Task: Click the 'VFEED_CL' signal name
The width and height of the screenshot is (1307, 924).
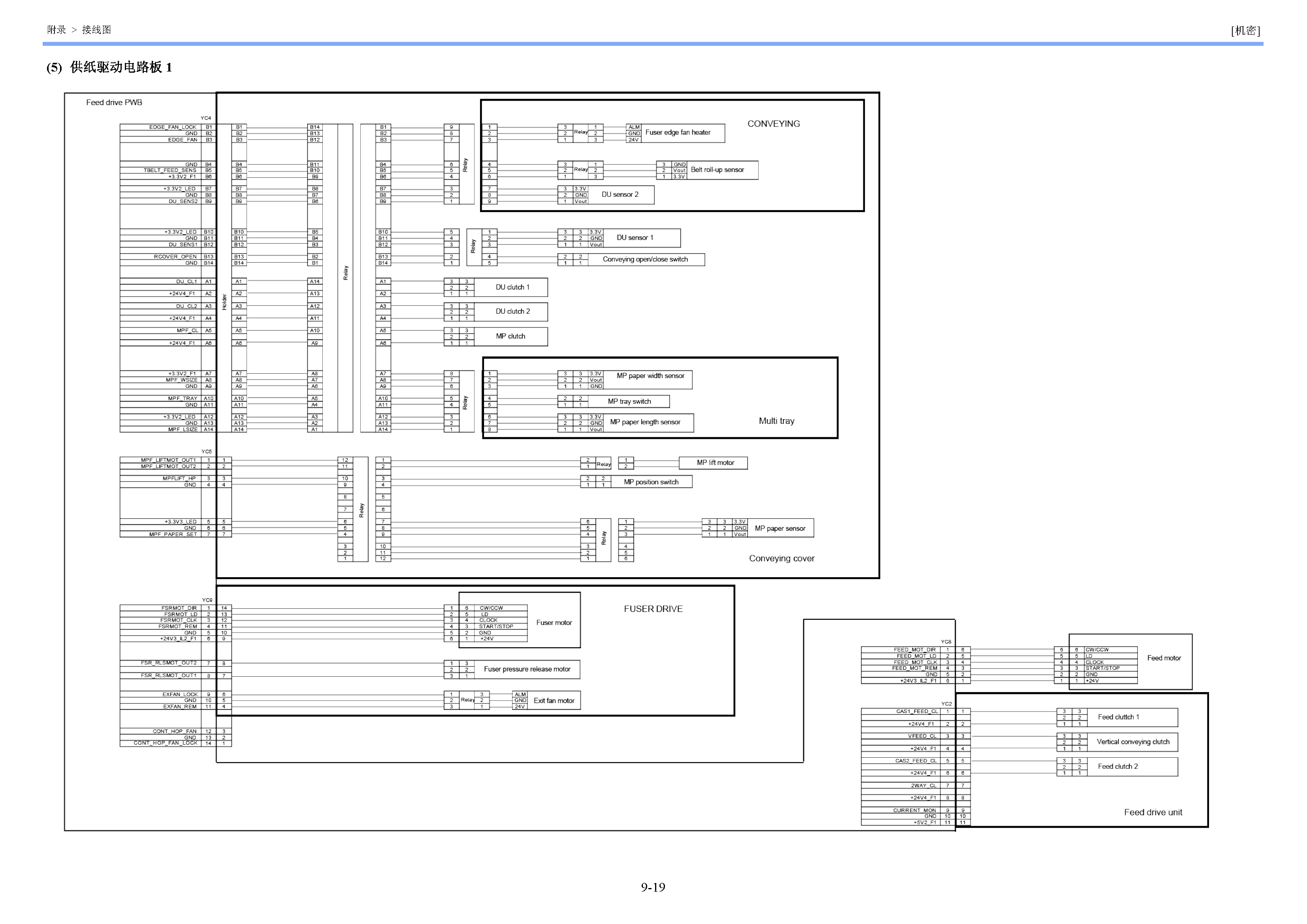Action: click(x=922, y=736)
